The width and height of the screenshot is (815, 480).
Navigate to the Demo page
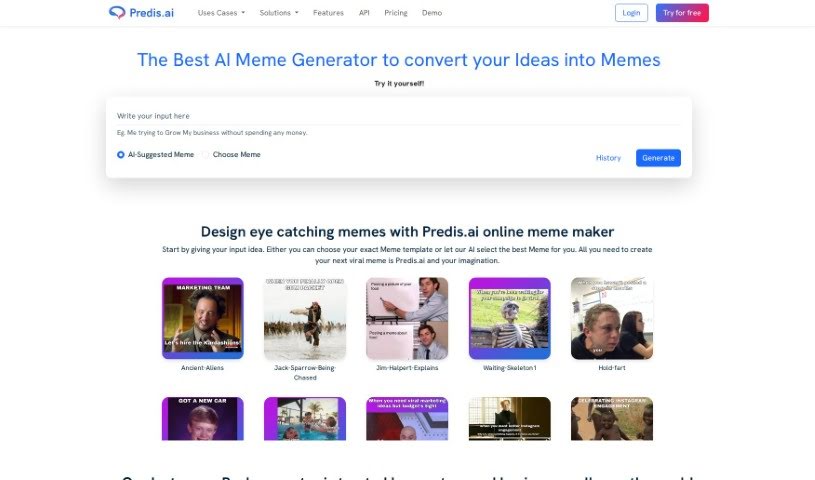coord(431,13)
